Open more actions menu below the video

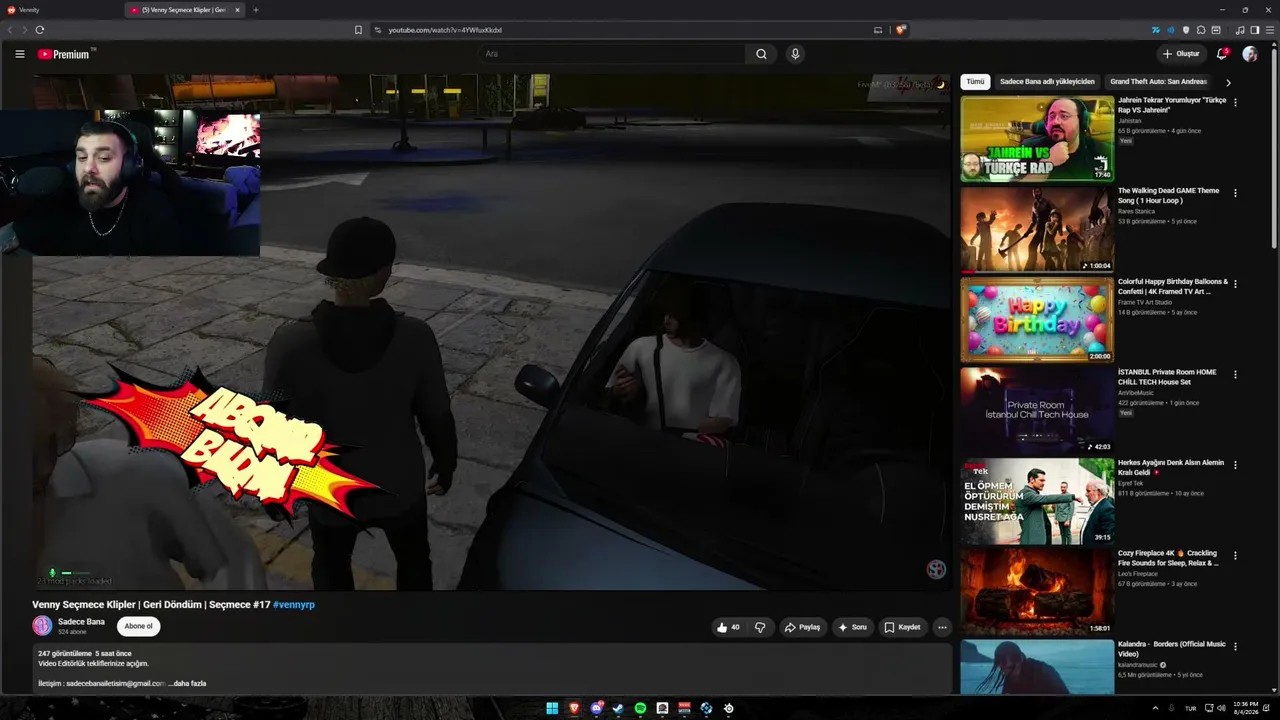pos(941,627)
